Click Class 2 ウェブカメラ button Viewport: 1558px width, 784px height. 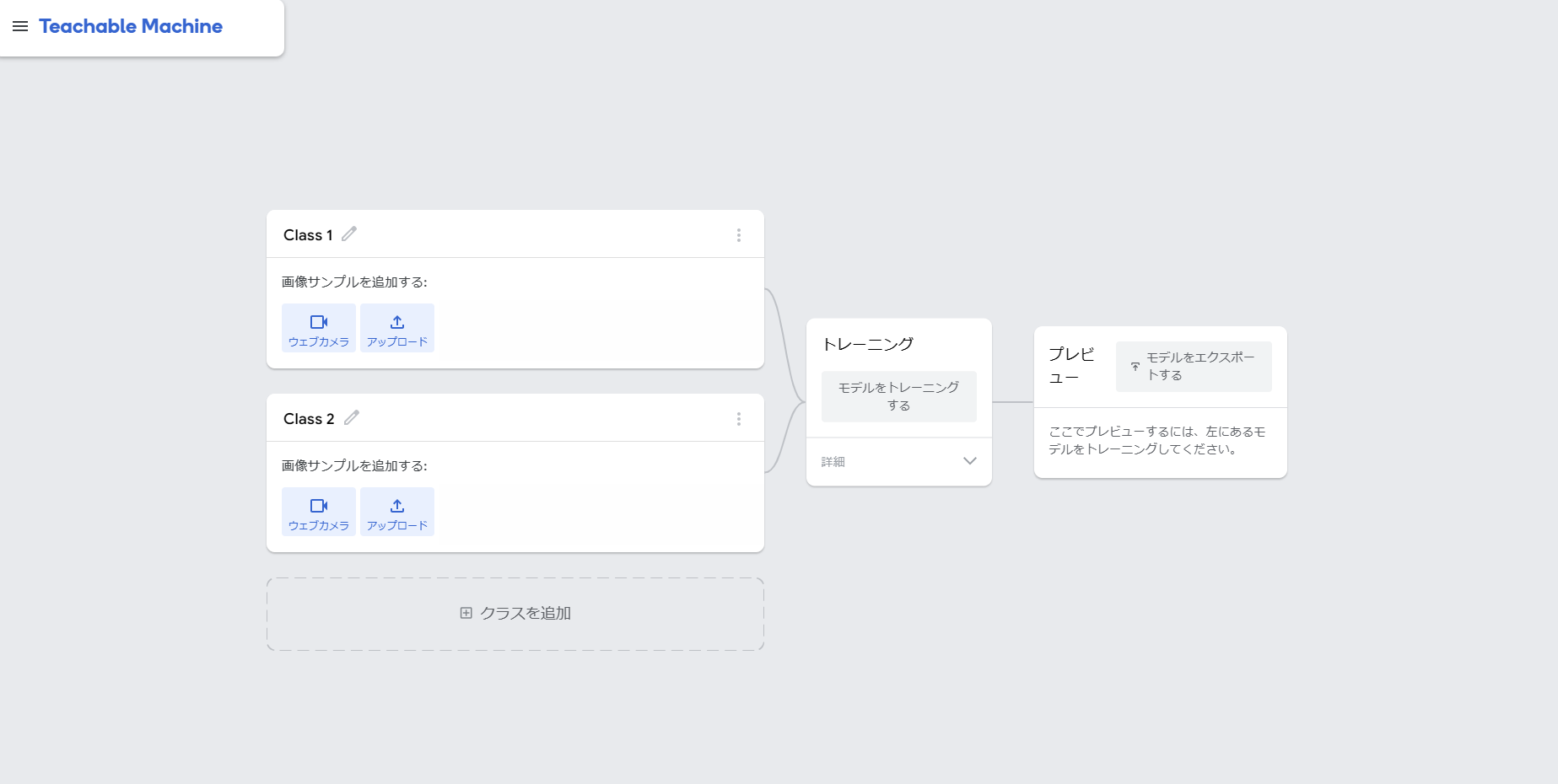[319, 512]
